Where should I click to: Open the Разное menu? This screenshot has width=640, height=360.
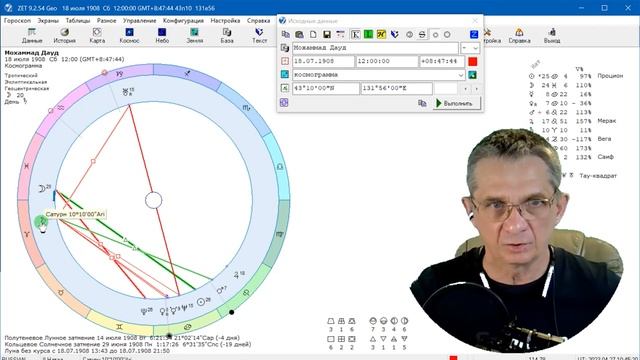(x=107, y=20)
